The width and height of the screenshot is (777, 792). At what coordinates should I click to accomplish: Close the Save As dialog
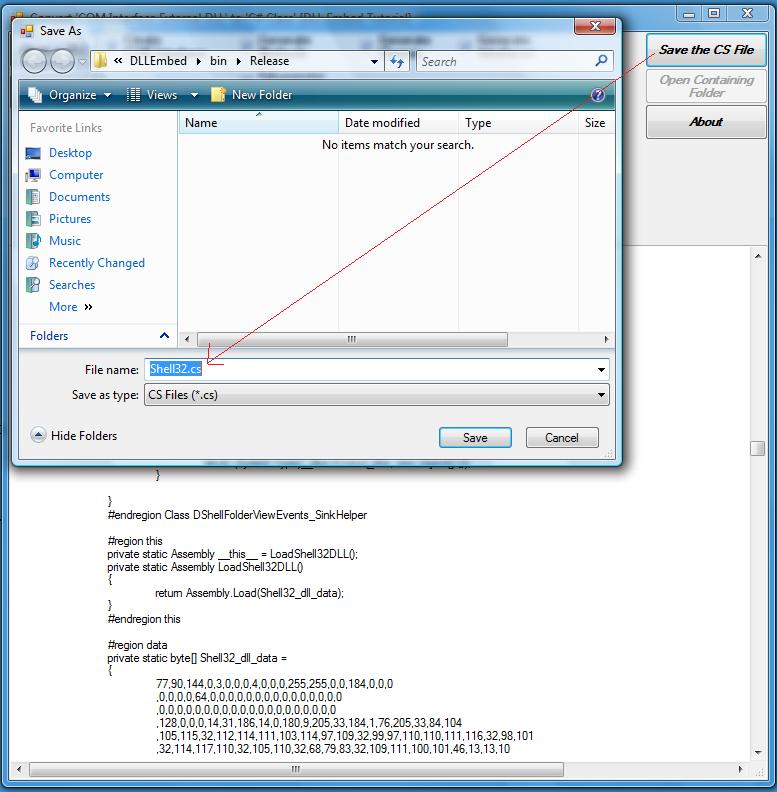click(595, 26)
